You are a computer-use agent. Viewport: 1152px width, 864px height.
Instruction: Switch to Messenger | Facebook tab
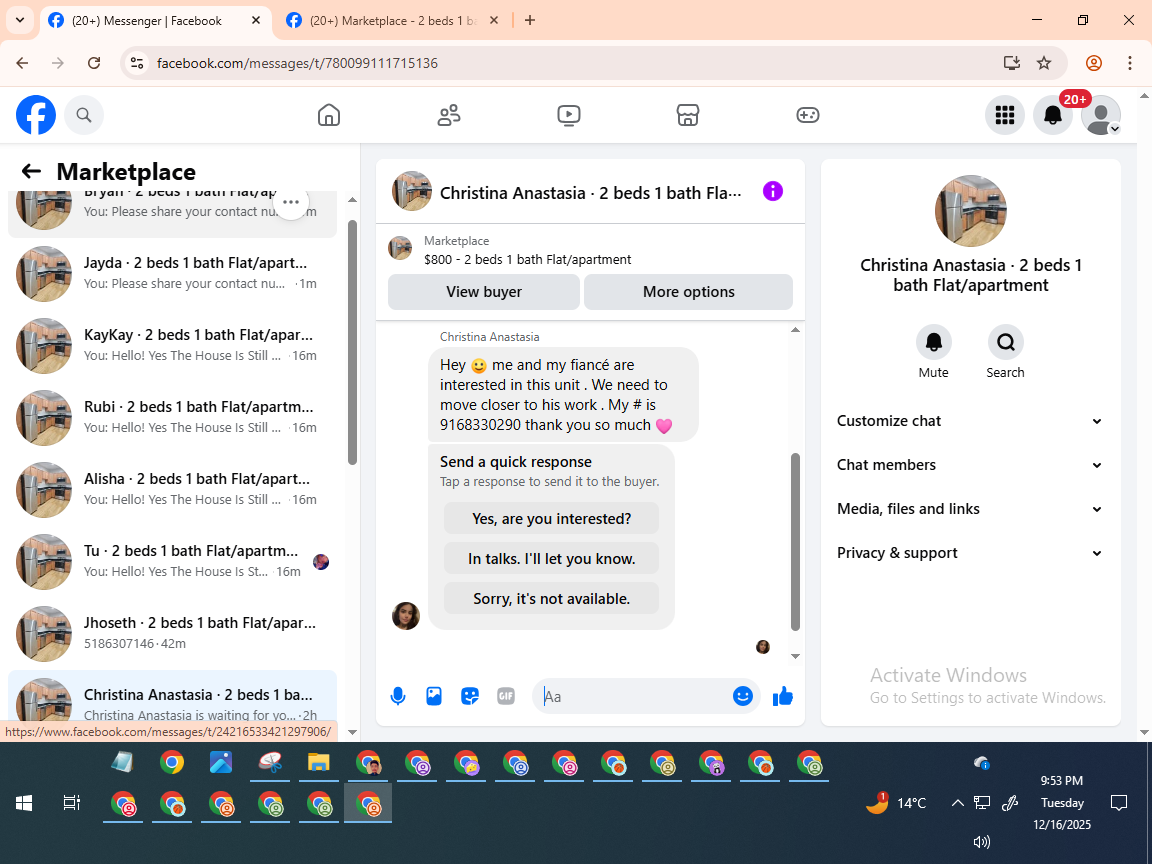point(146,21)
